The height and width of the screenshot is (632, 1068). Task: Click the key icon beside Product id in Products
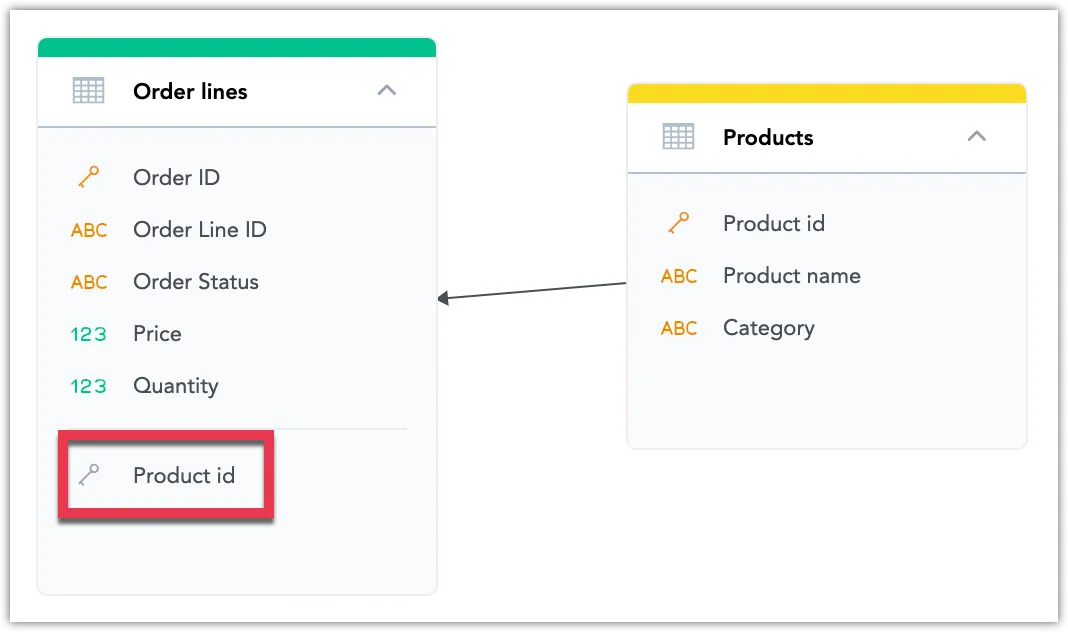tap(678, 223)
